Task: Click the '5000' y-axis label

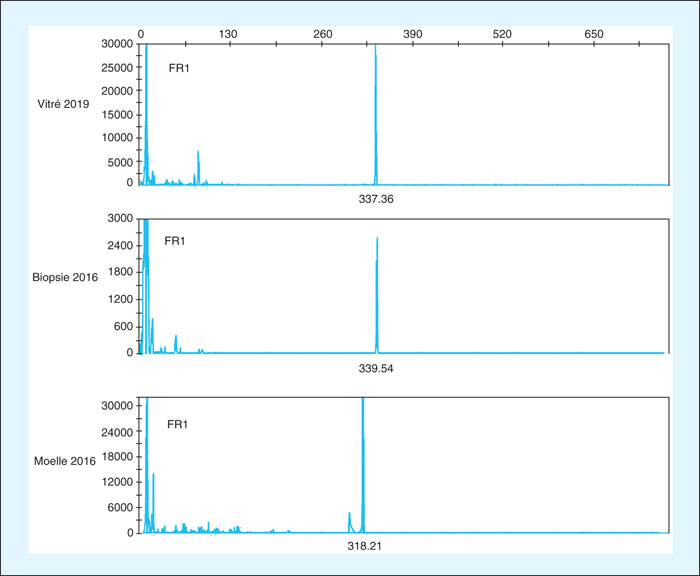Action: click(120, 162)
